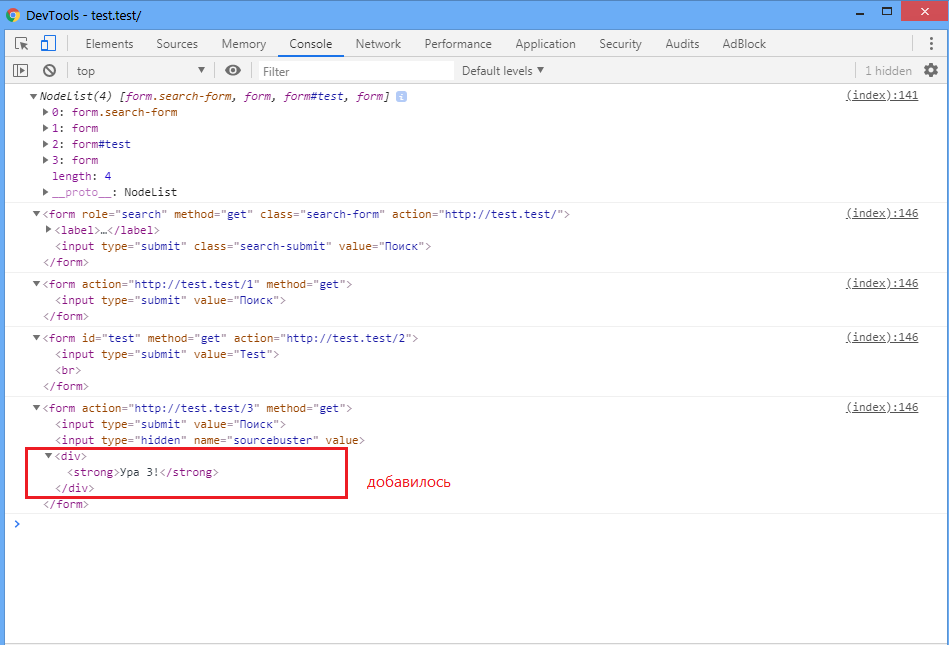Collapse the form with id test

pyautogui.click(x=36, y=338)
